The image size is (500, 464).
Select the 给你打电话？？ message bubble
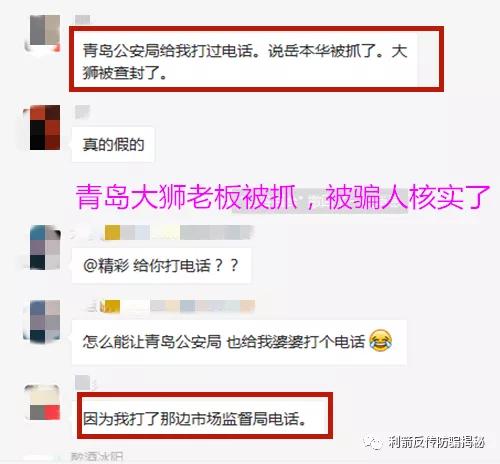(161, 266)
